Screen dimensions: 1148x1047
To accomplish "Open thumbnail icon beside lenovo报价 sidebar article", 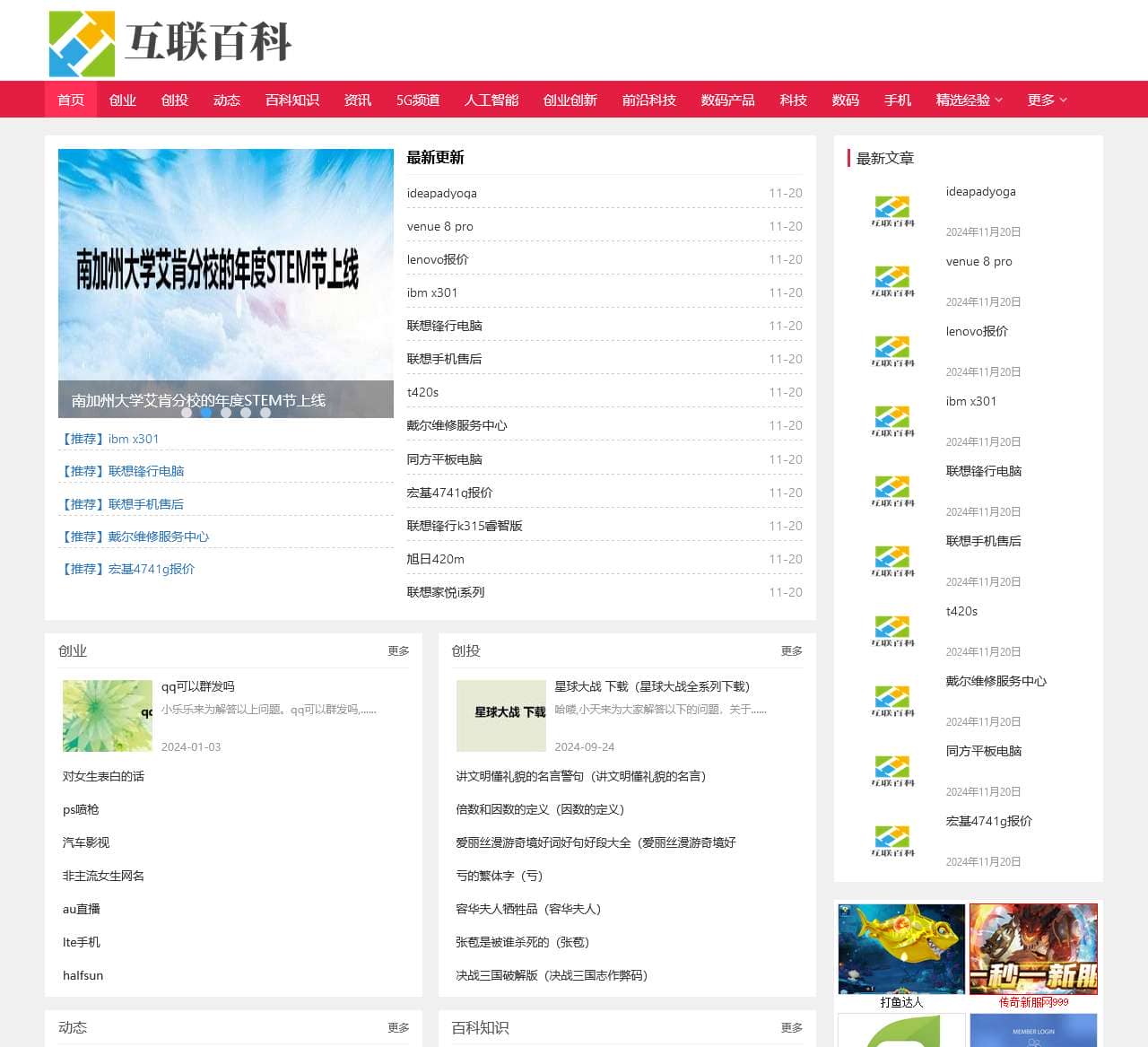I will (892, 352).
